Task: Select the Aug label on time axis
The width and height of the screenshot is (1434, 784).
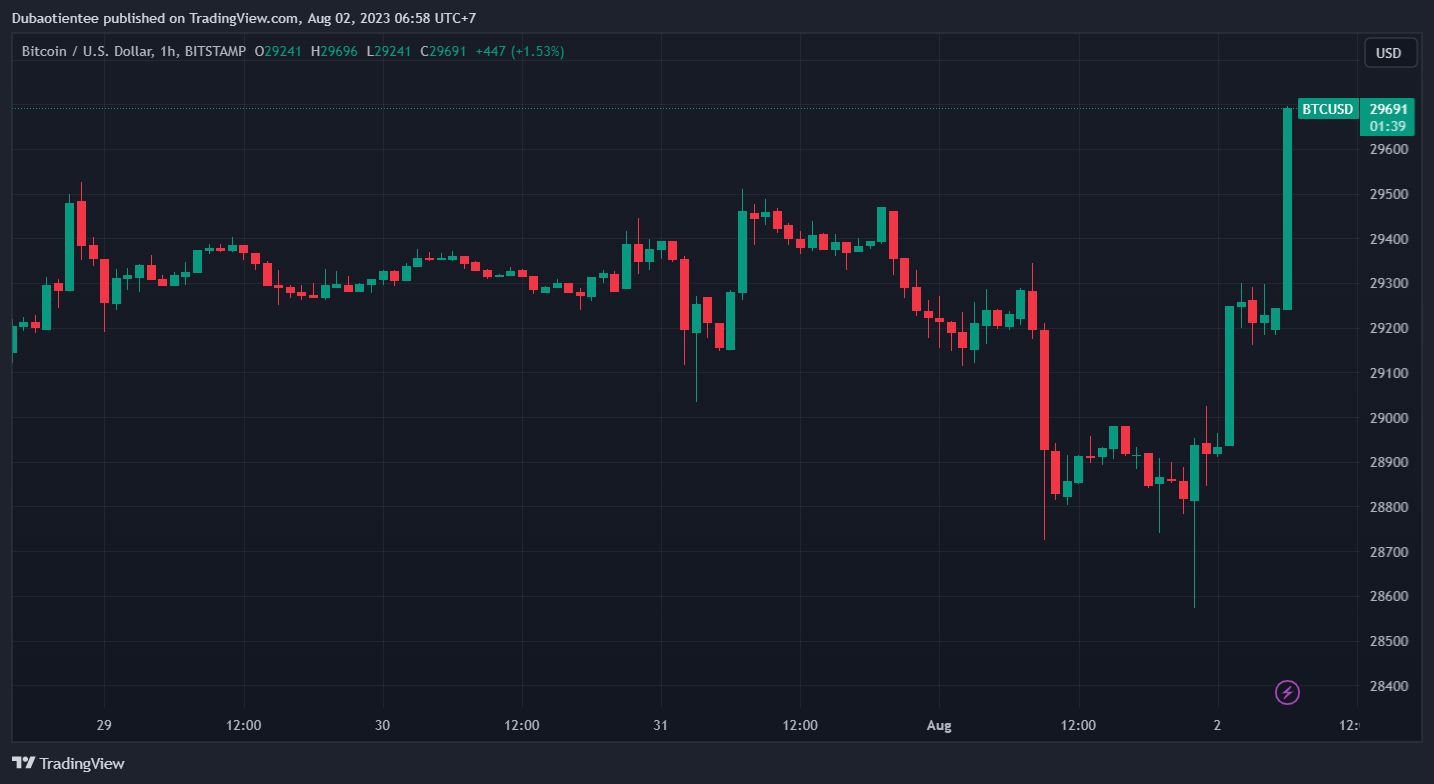Action: click(940, 725)
